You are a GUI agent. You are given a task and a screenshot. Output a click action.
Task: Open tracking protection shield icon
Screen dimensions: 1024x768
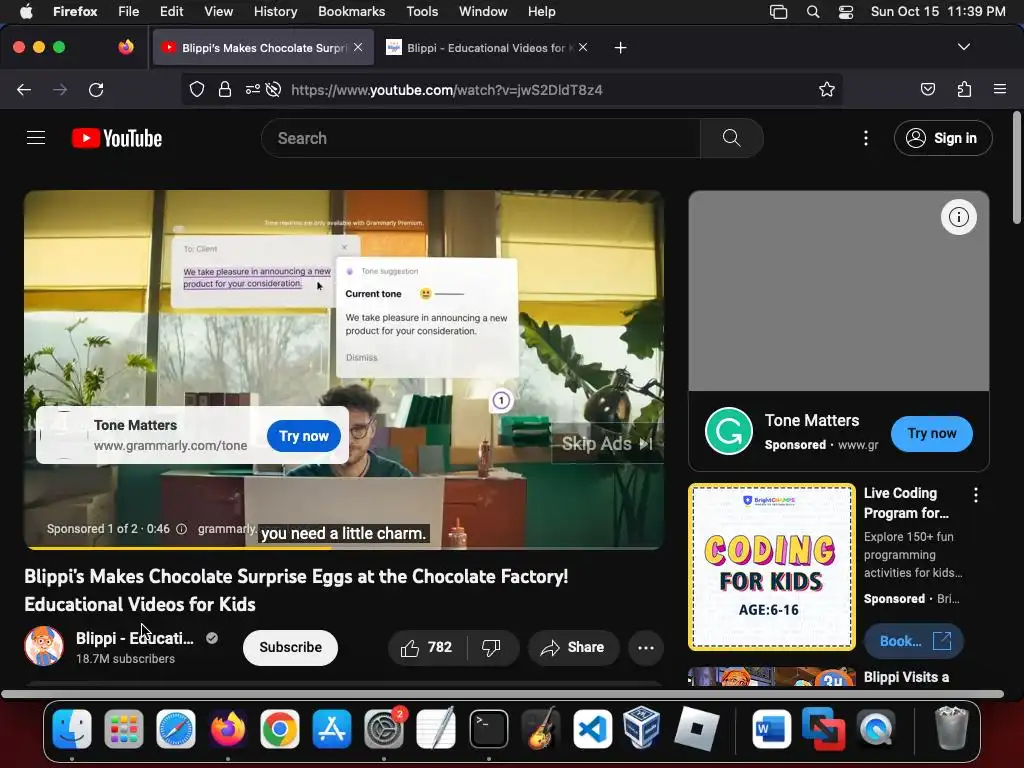(x=197, y=89)
